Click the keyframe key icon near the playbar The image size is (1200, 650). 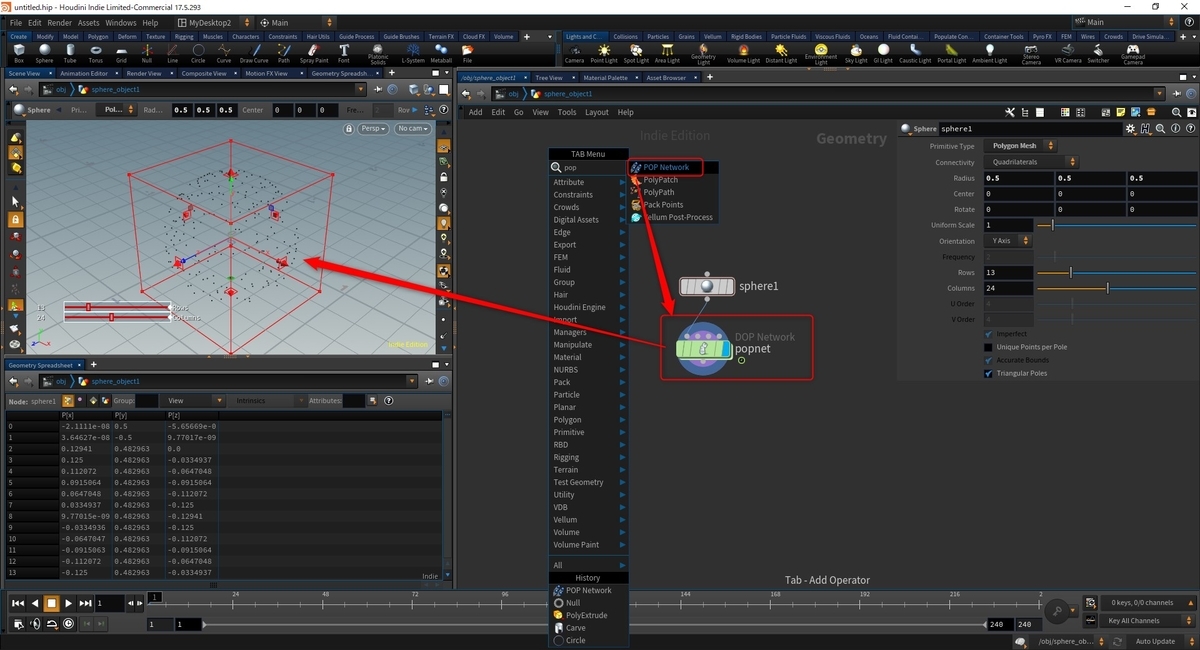click(1057, 611)
